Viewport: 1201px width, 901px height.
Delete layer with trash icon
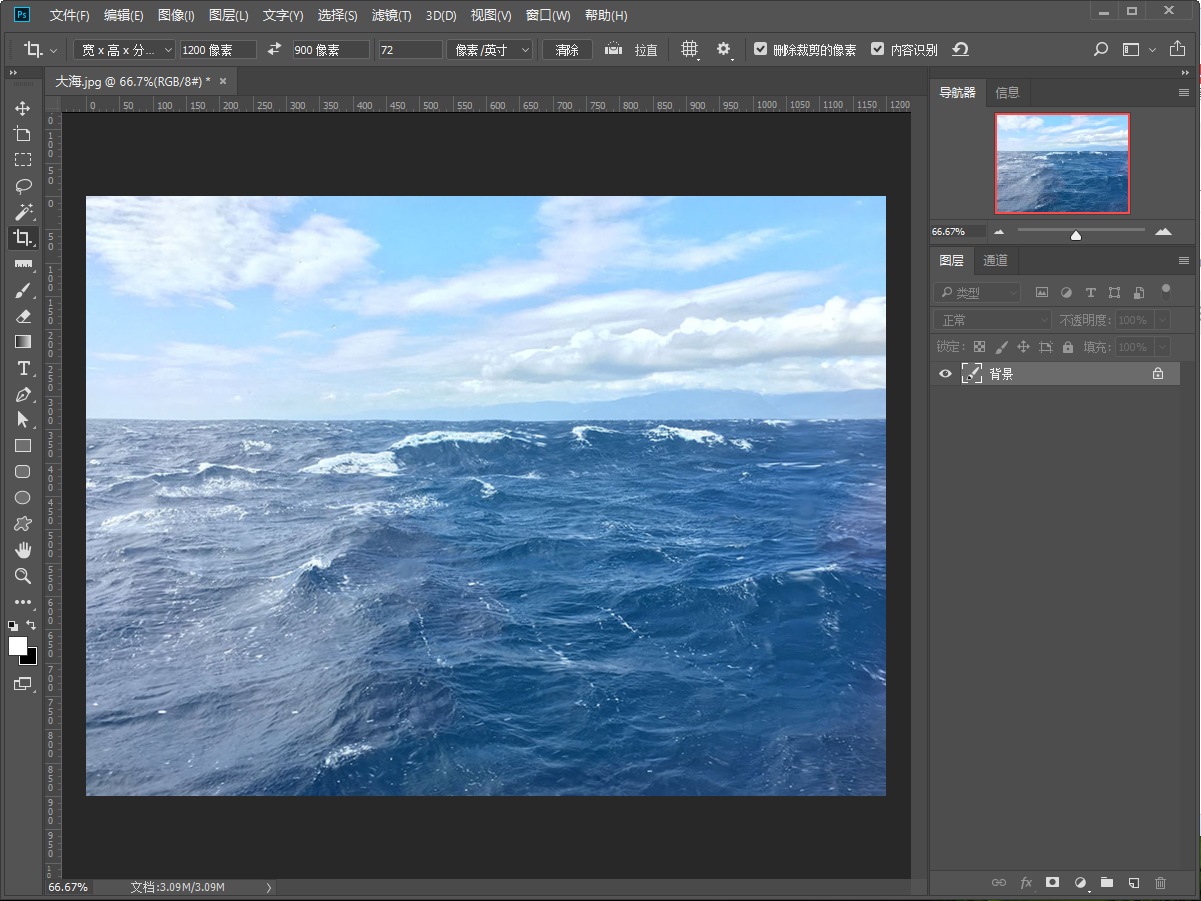tap(1160, 883)
